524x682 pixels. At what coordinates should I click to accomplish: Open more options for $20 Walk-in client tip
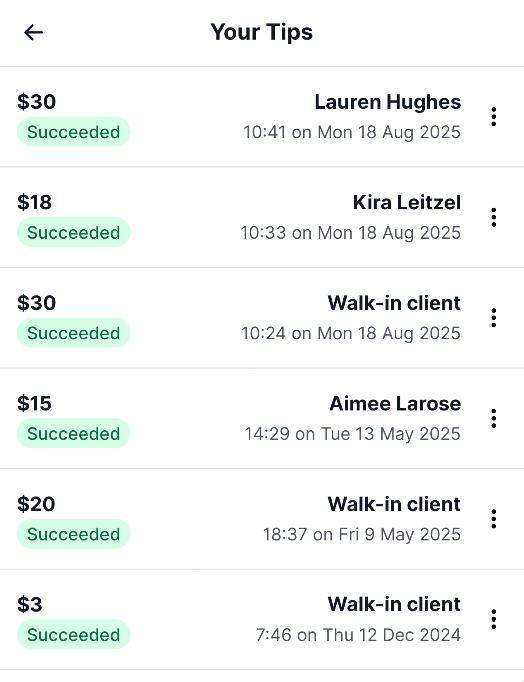click(x=494, y=518)
